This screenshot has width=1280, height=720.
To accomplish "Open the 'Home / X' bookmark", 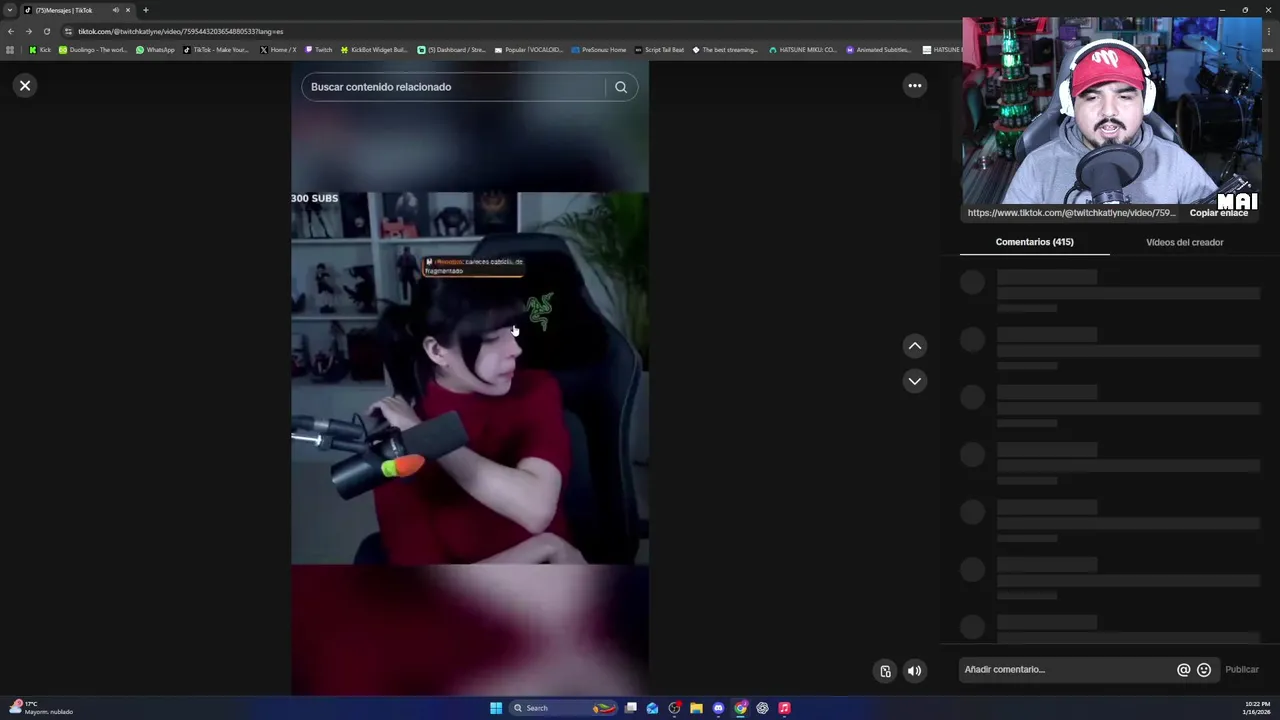I will 278,49.
